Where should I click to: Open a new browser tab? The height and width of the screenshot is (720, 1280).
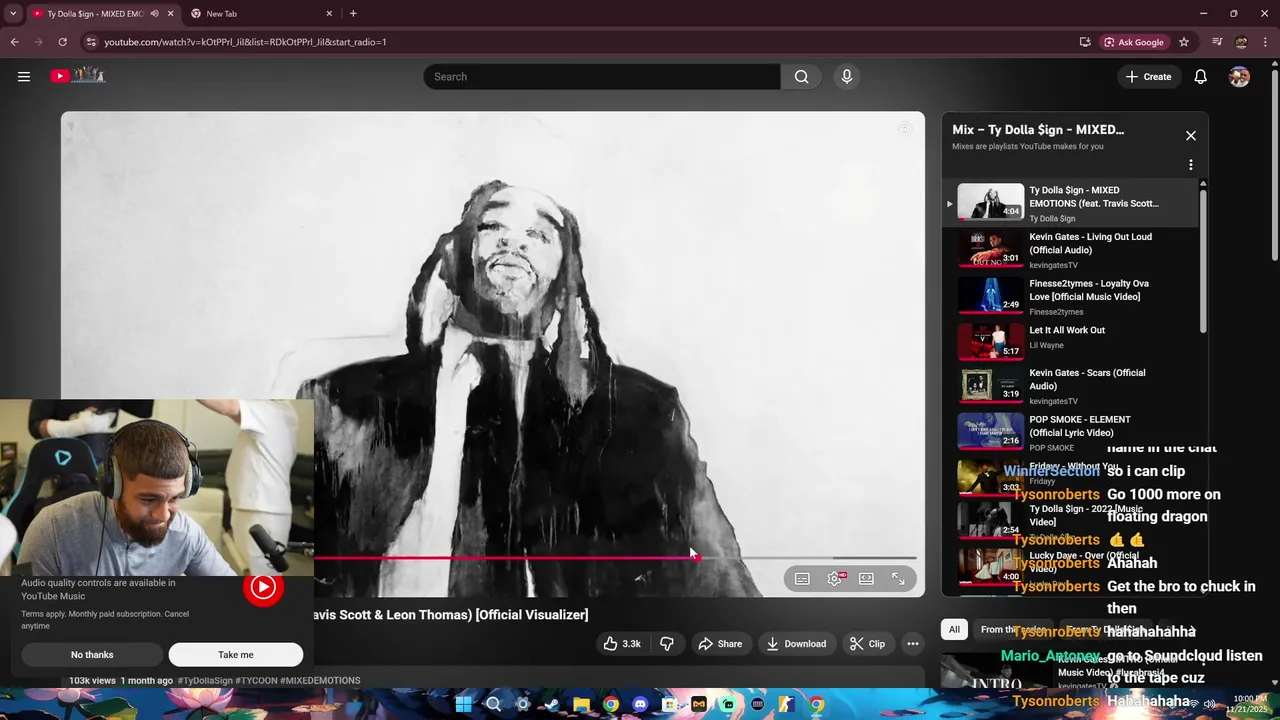coord(353,14)
